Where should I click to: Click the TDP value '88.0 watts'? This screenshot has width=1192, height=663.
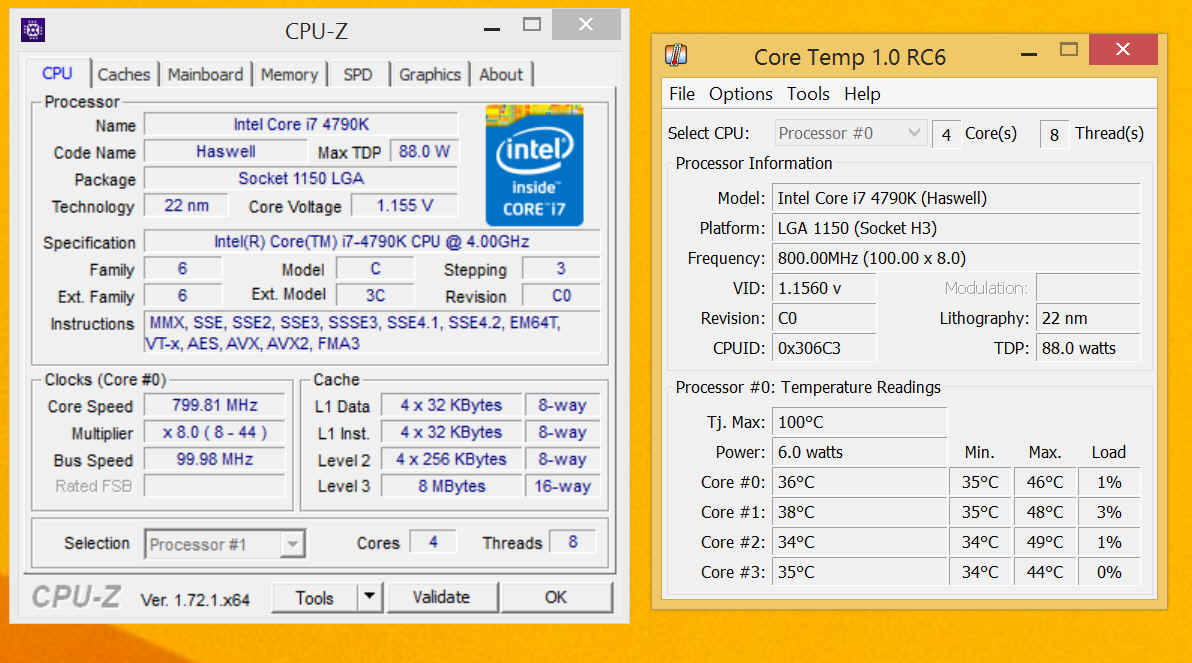click(1088, 348)
